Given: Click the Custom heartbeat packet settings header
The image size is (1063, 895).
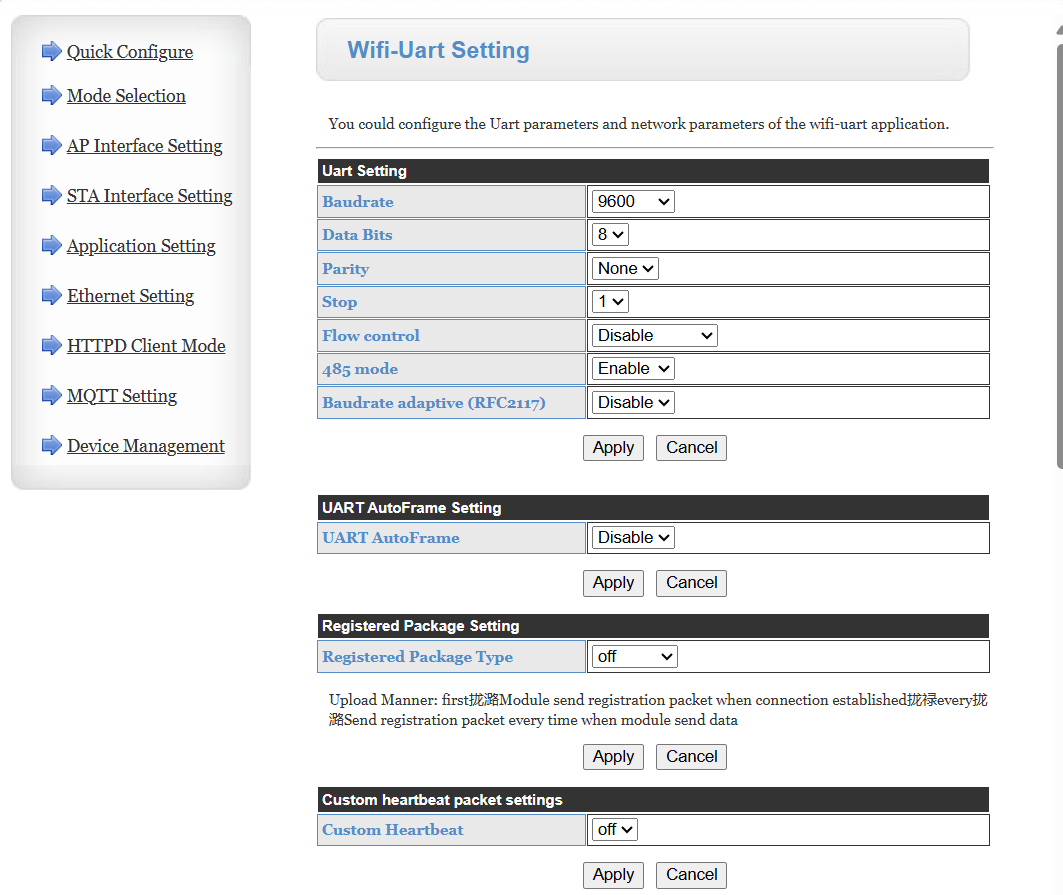Looking at the screenshot, I should (653, 800).
